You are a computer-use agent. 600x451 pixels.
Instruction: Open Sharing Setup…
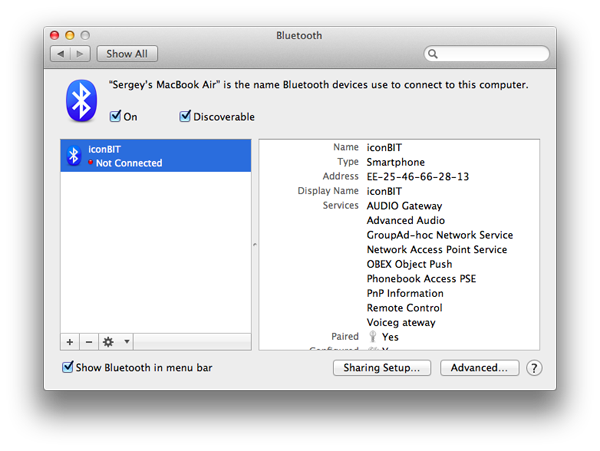(x=382, y=368)
